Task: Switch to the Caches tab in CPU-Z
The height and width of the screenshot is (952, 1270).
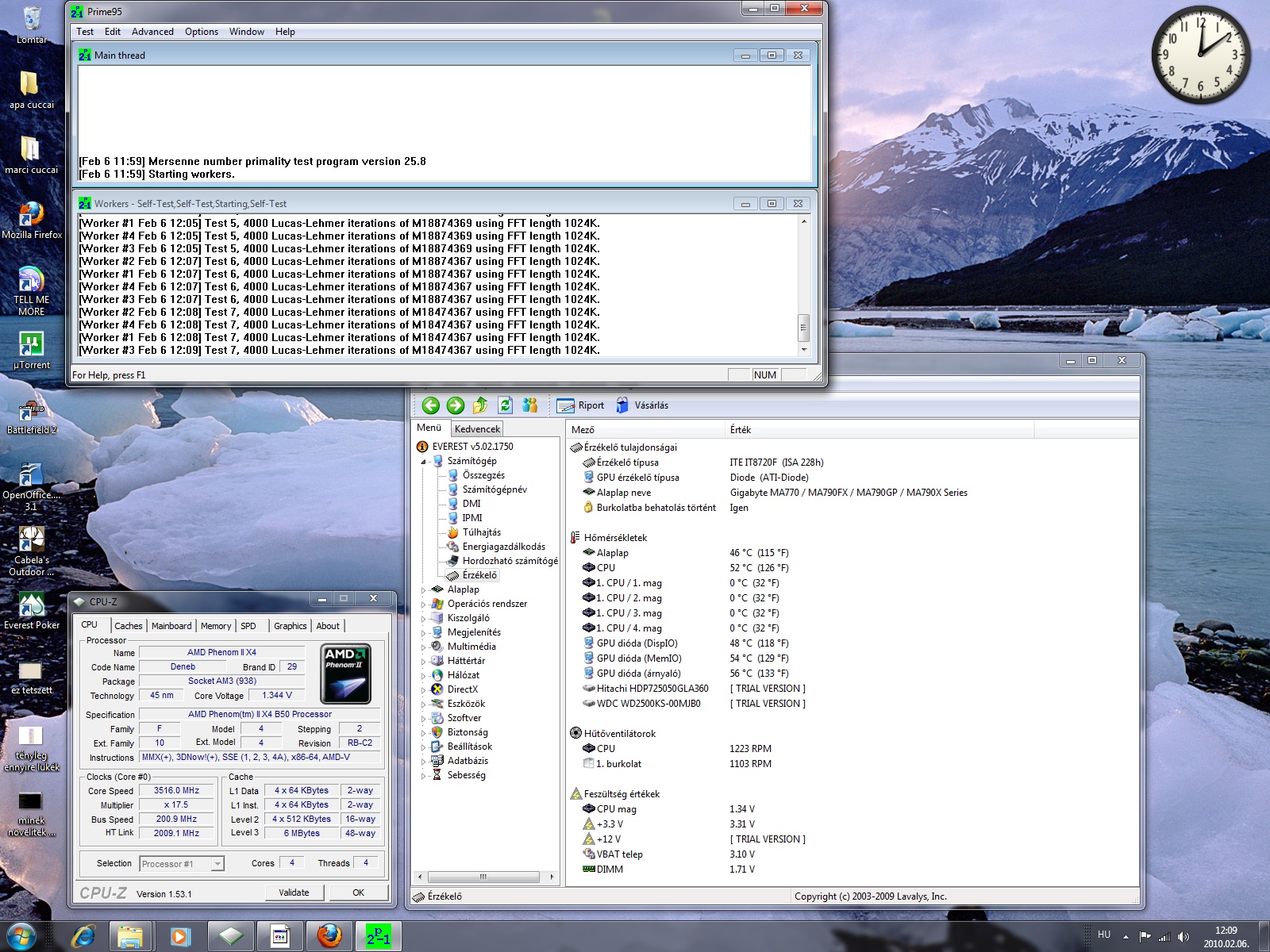Action: [128, 626]
